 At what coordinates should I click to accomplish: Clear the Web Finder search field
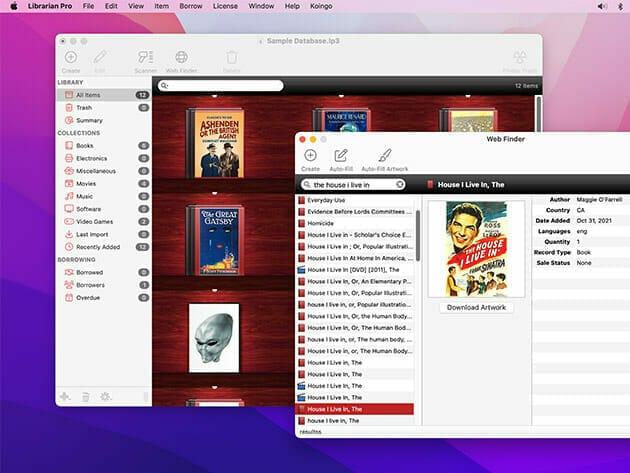(x=400, y=185)
